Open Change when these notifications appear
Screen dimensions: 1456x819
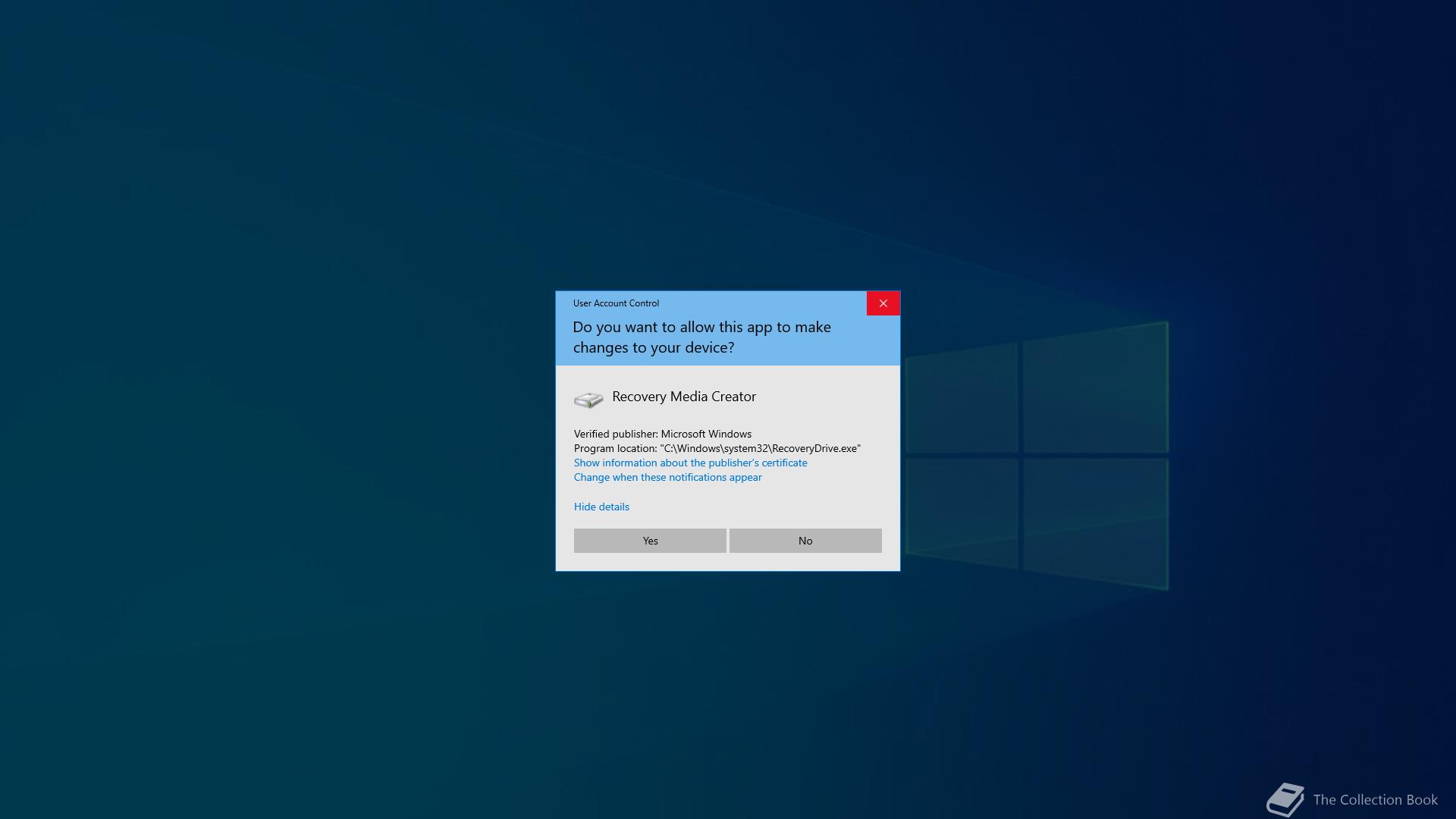tap(667, 477)
